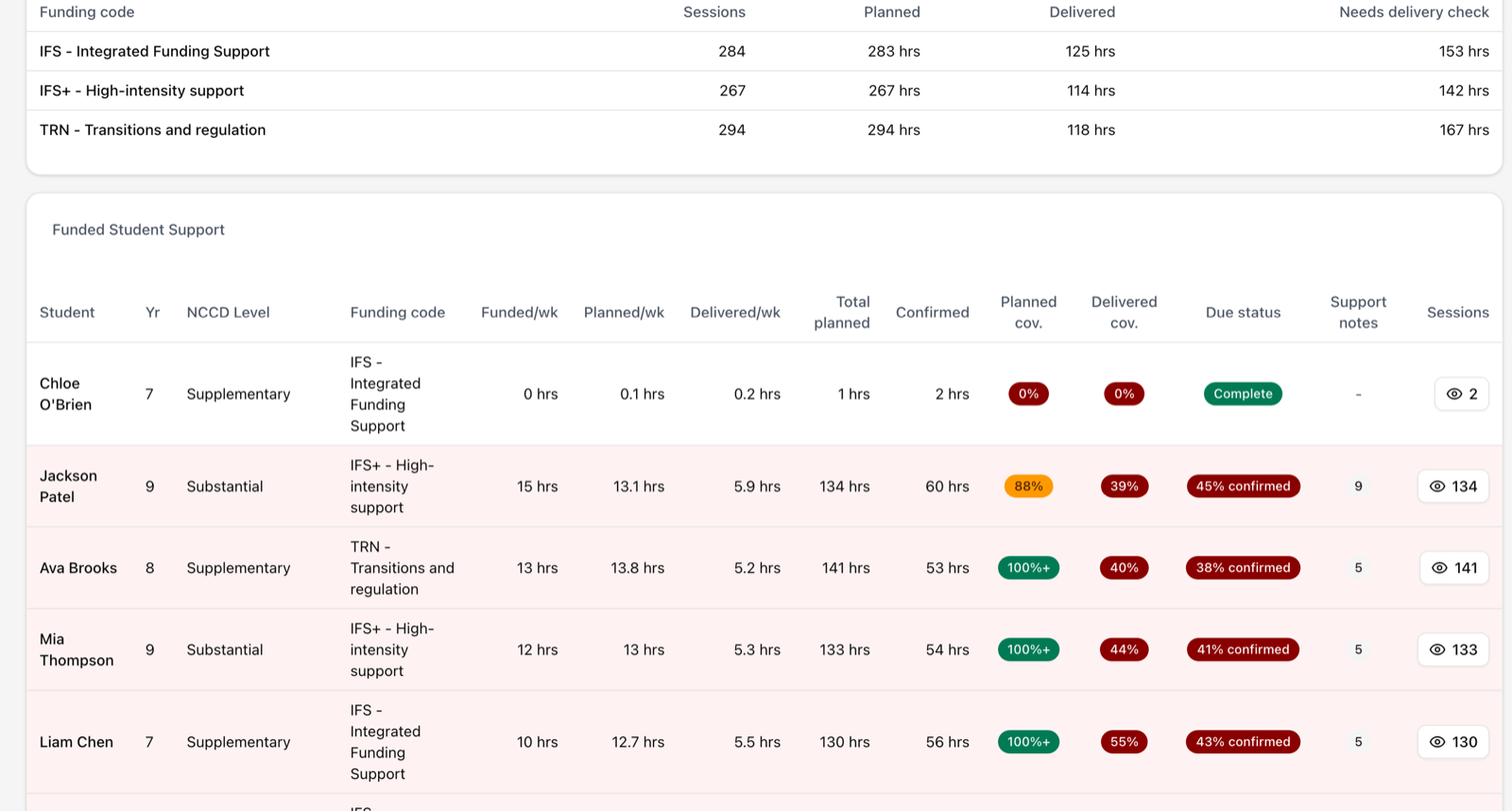The height and width of the screenshot is (811, 1512).
Task: Click Jackson Patel's 60 hrs confirmed value
Action: click(947, 487)
